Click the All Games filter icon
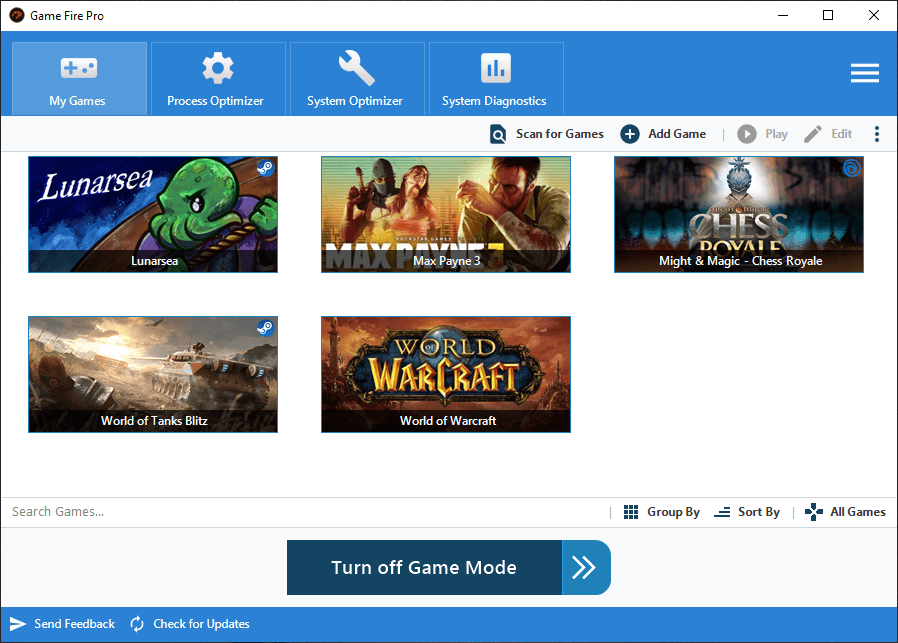The width and height of the screenshot is (898, 643). [814, 512]
